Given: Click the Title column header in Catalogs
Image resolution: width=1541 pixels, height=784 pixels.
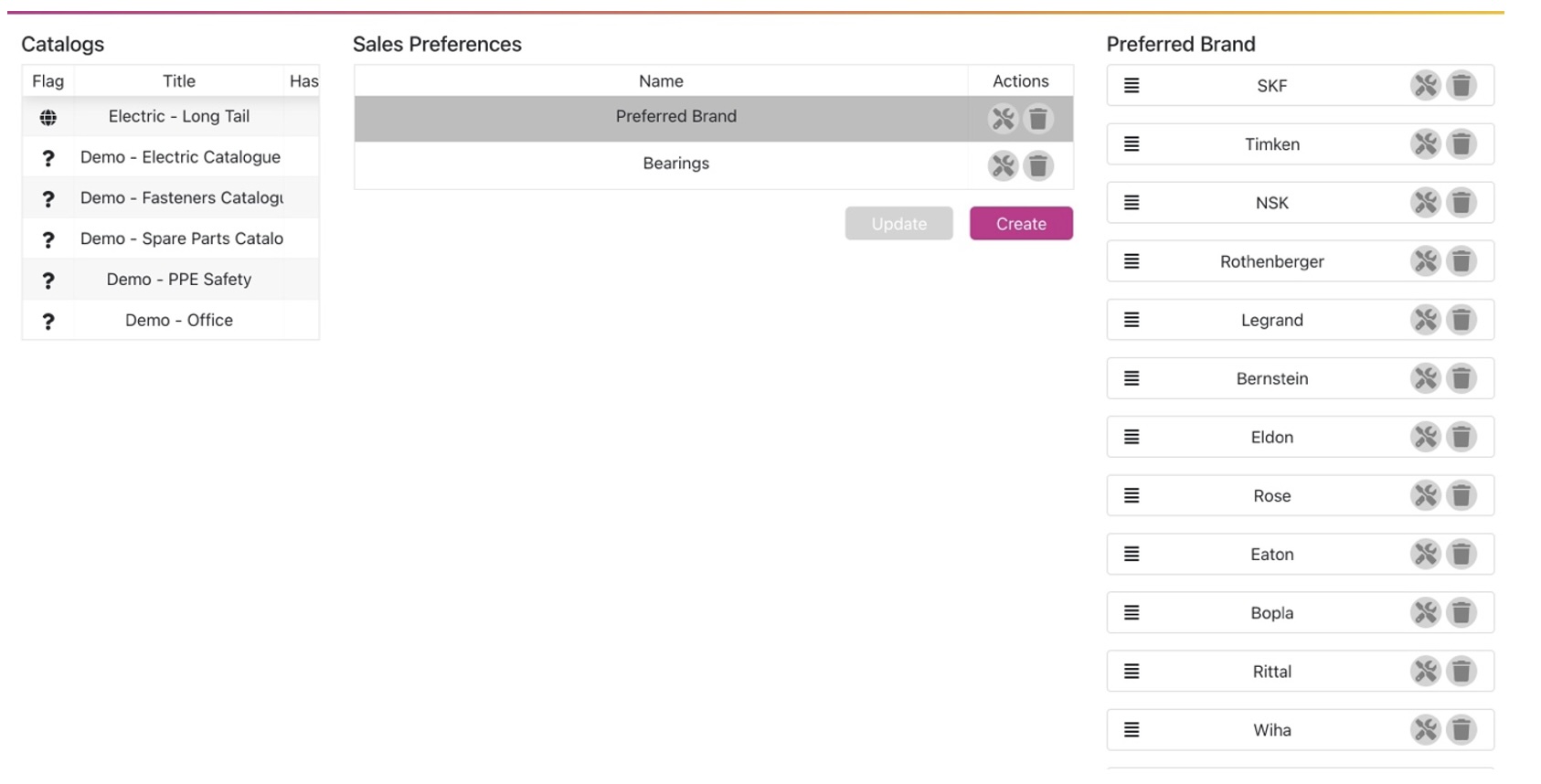Looking at the screenshot, I should (x=179, y=80).
